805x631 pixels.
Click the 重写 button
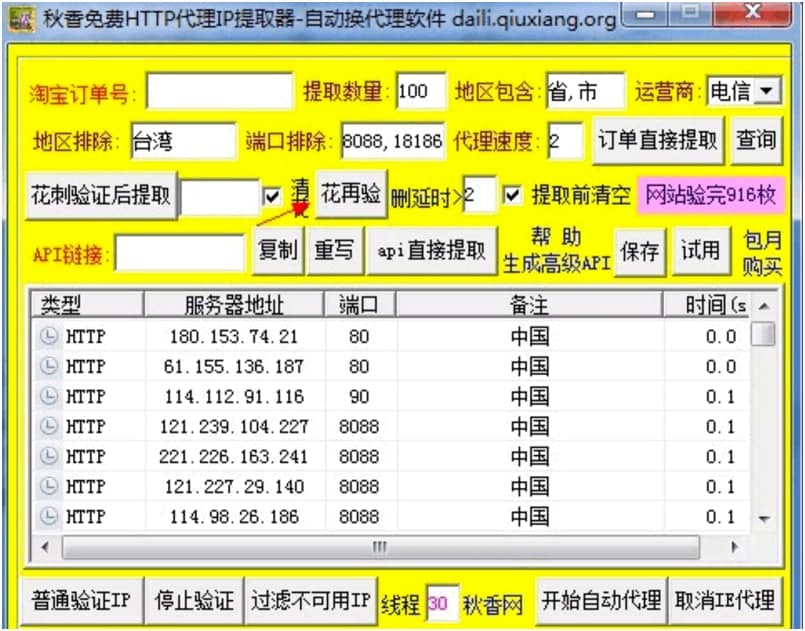click(334, 251)
